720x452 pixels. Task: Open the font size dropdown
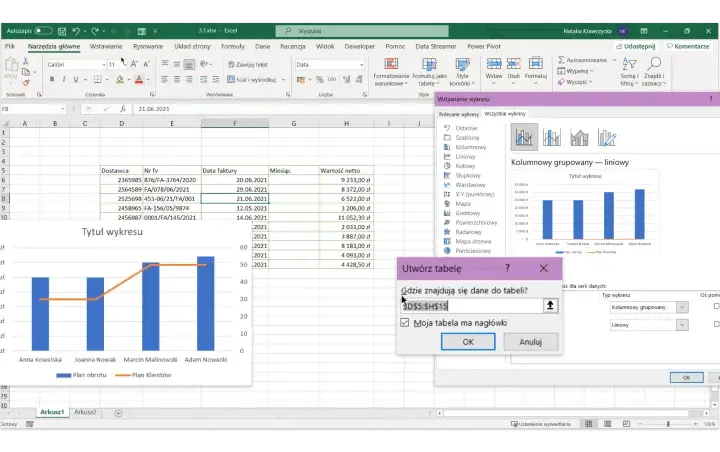(124, 64)
